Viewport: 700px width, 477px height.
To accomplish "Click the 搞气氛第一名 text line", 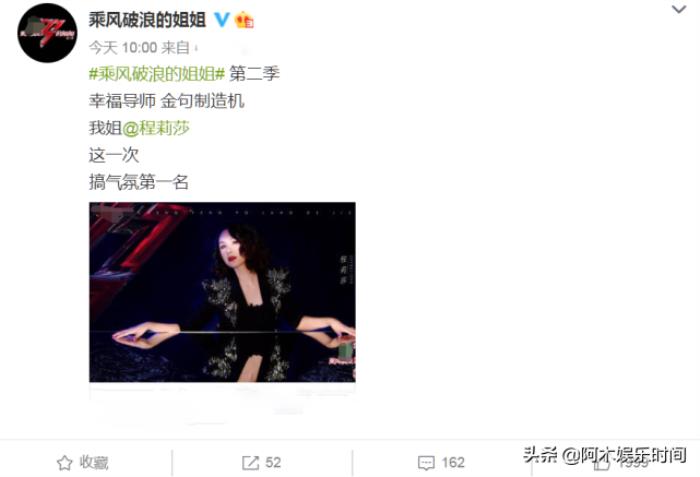I will coord(138,182).
